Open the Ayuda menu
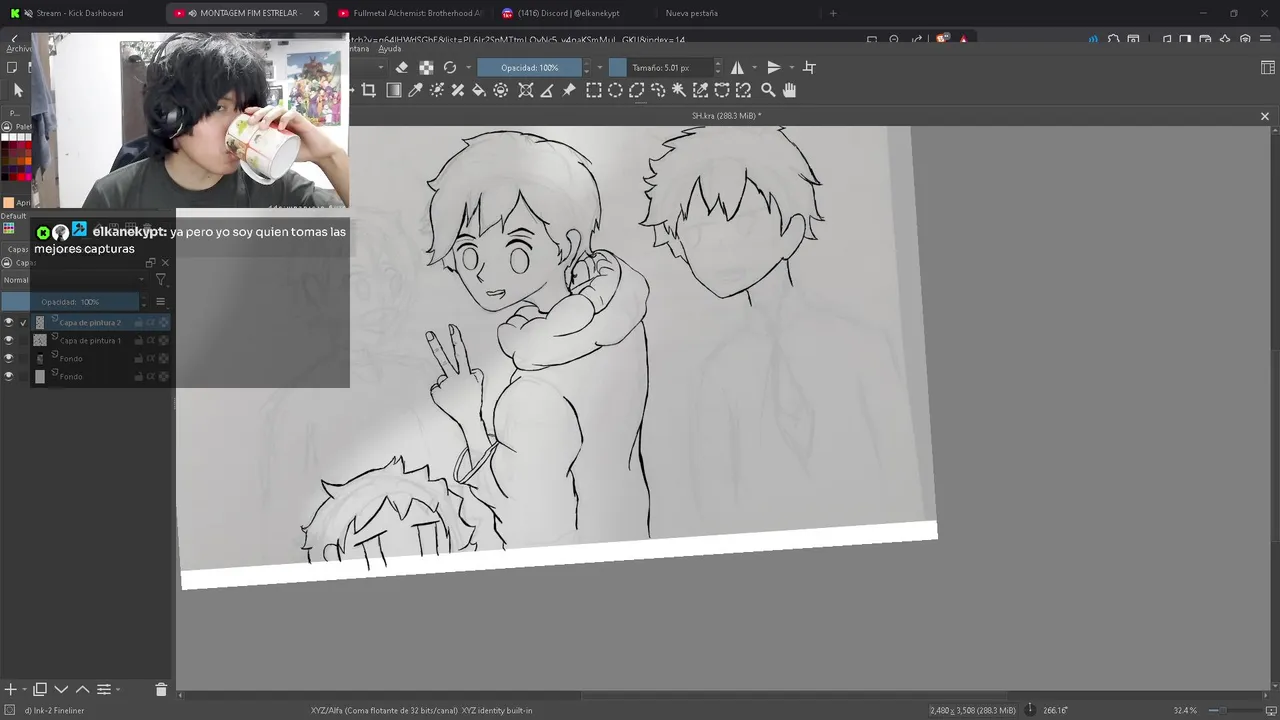This screenshot has height=720, width=1280. tap(390, 48)
